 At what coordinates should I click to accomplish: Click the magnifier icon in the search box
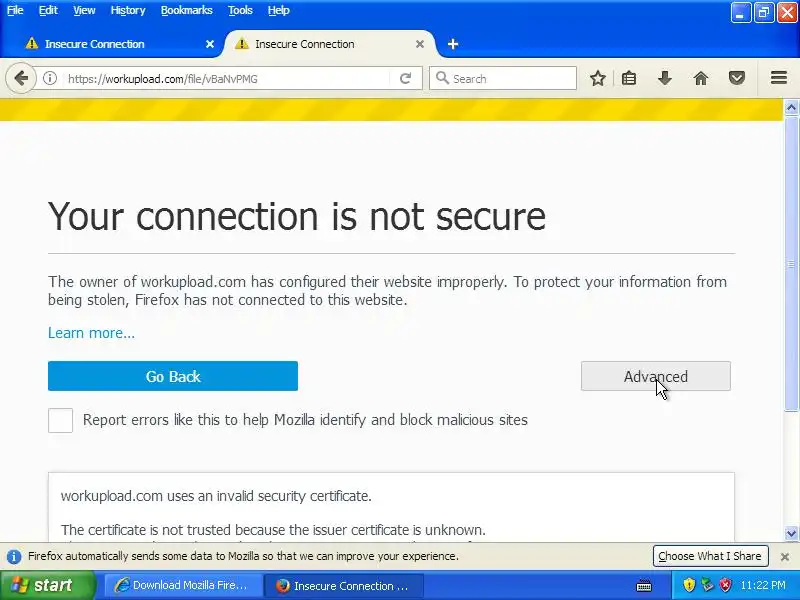(442, 78)
